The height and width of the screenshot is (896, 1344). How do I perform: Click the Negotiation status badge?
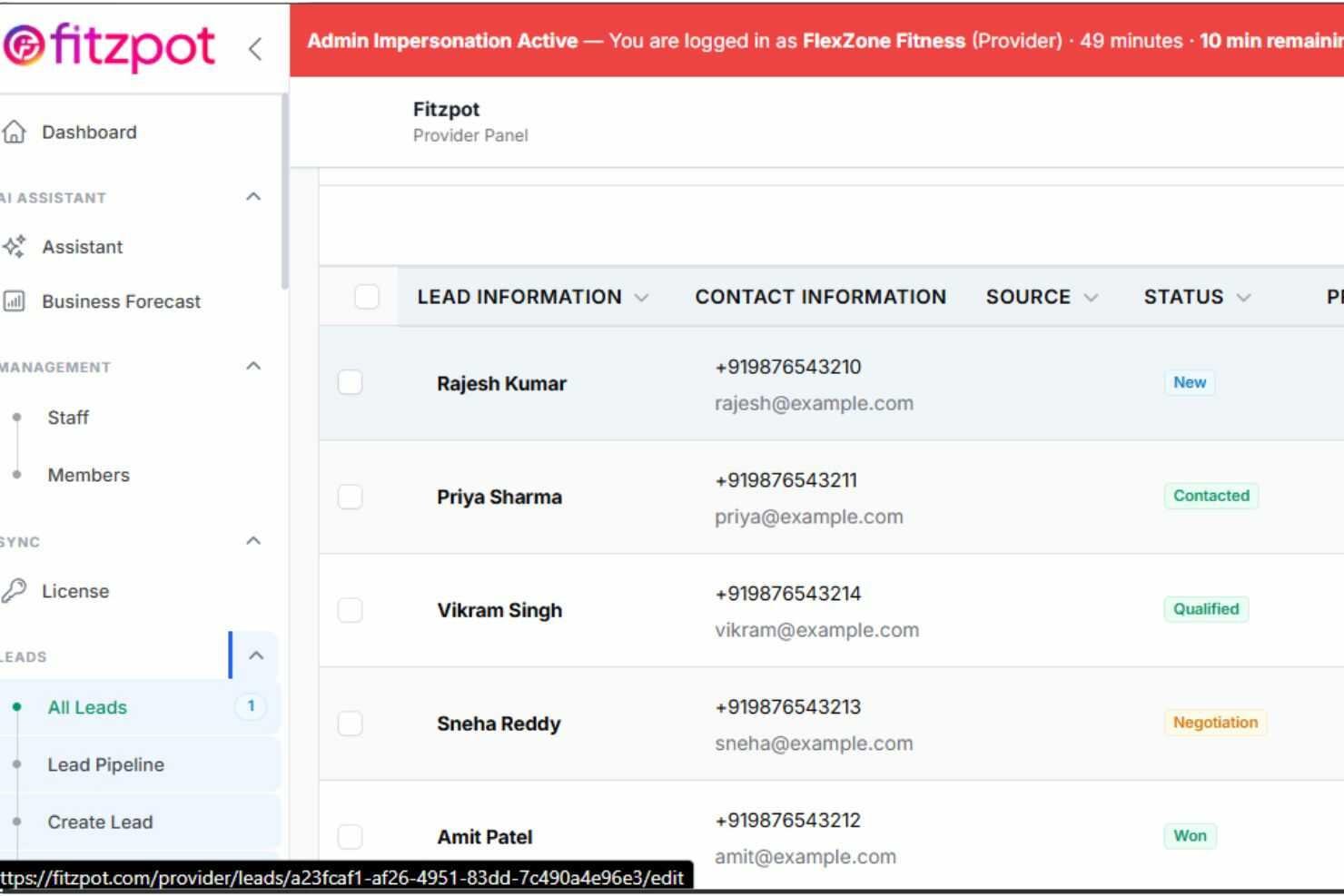tap(1215, 723)
